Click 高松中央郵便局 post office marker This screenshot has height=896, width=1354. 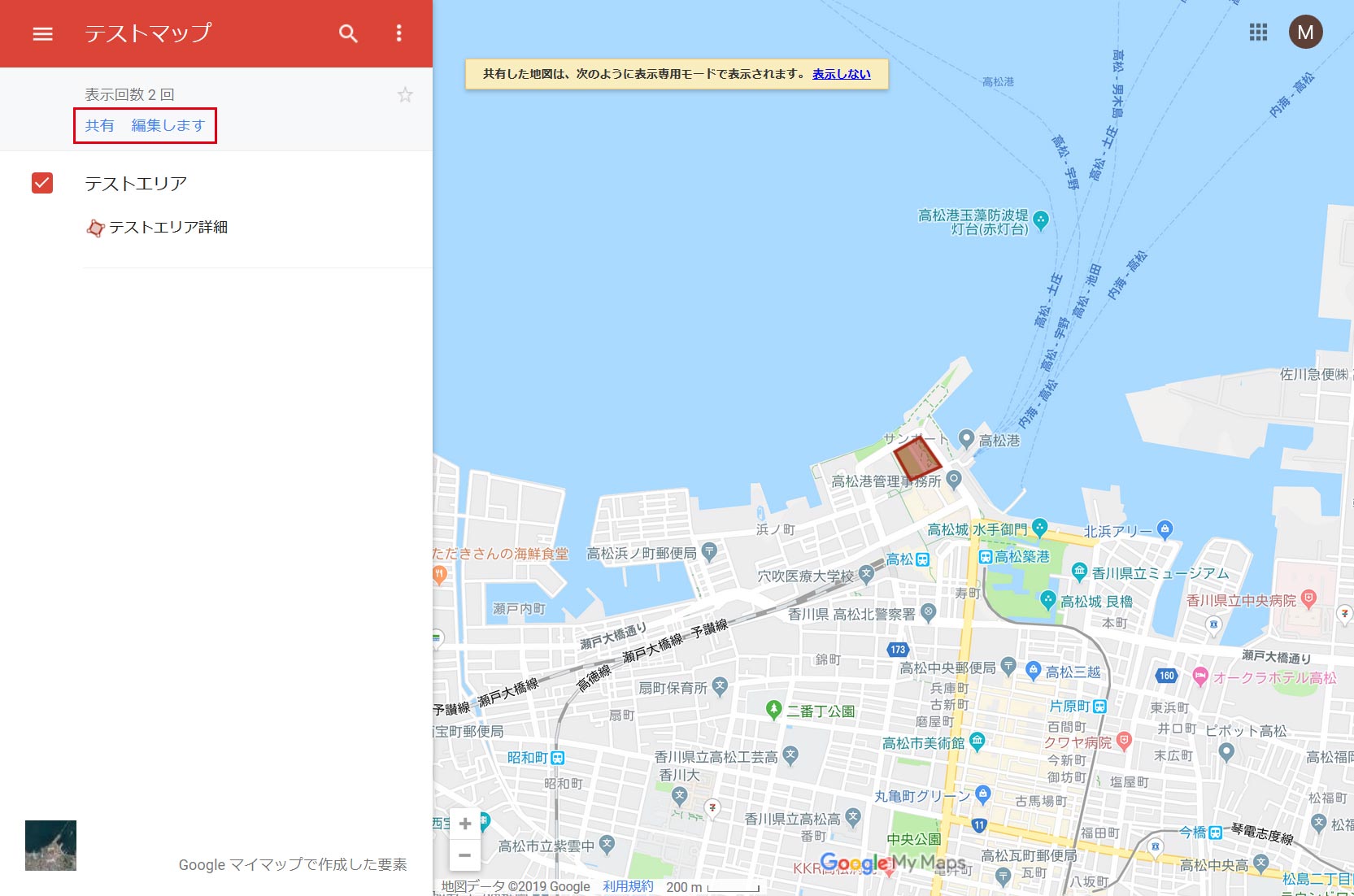pos(1008,667)
